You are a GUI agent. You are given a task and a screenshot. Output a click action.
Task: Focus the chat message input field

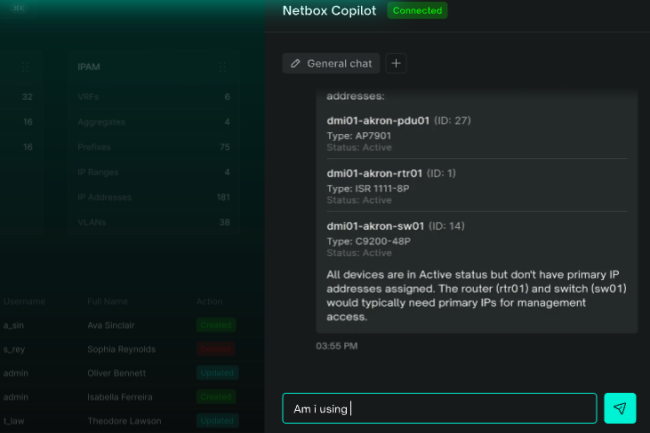[x=438, y=408]
